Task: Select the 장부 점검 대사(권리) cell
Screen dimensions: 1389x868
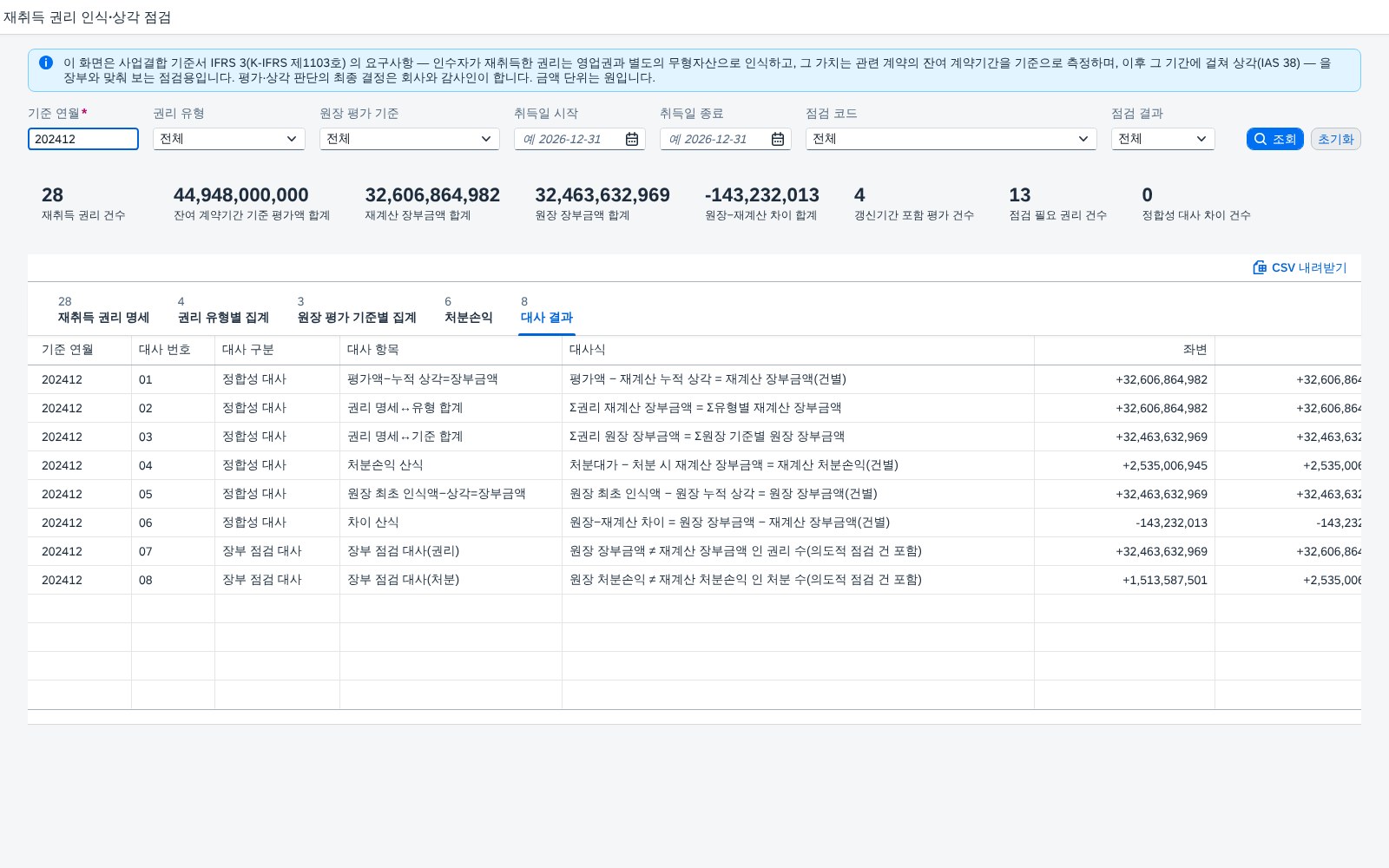Action: point(451,551)
